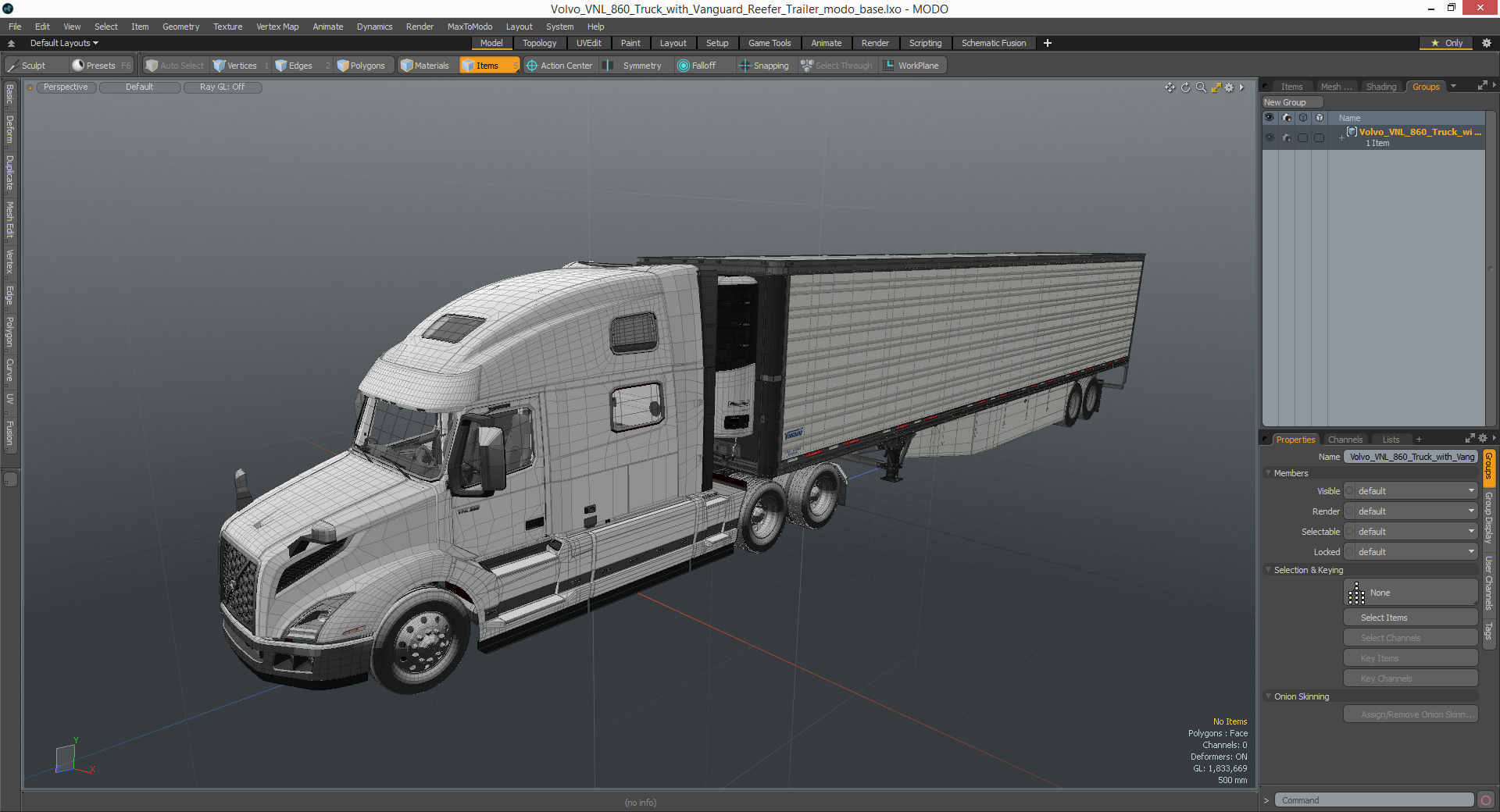Open the viewport settings gear
Viewport: 1500px width, 812px height.
pos(1229,87)
